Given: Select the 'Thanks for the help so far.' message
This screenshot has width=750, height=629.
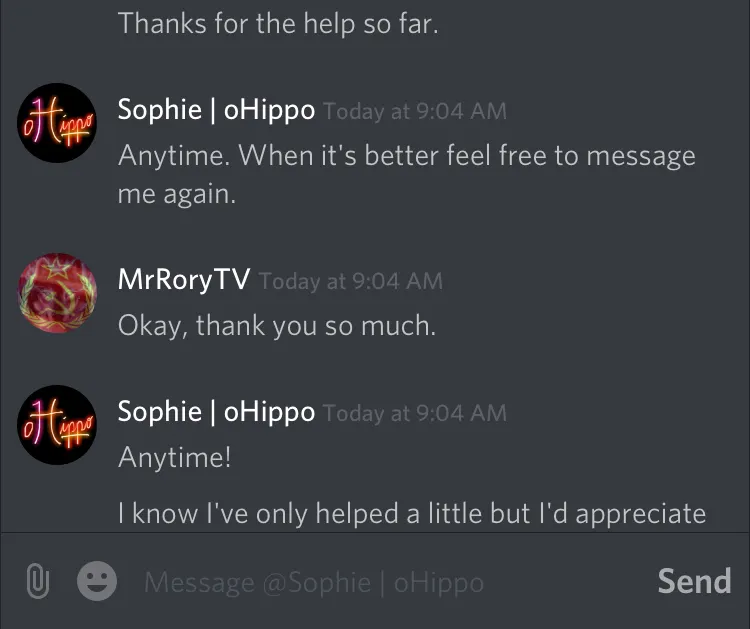Looking at the screenshot, I should [x=278, y=23].
